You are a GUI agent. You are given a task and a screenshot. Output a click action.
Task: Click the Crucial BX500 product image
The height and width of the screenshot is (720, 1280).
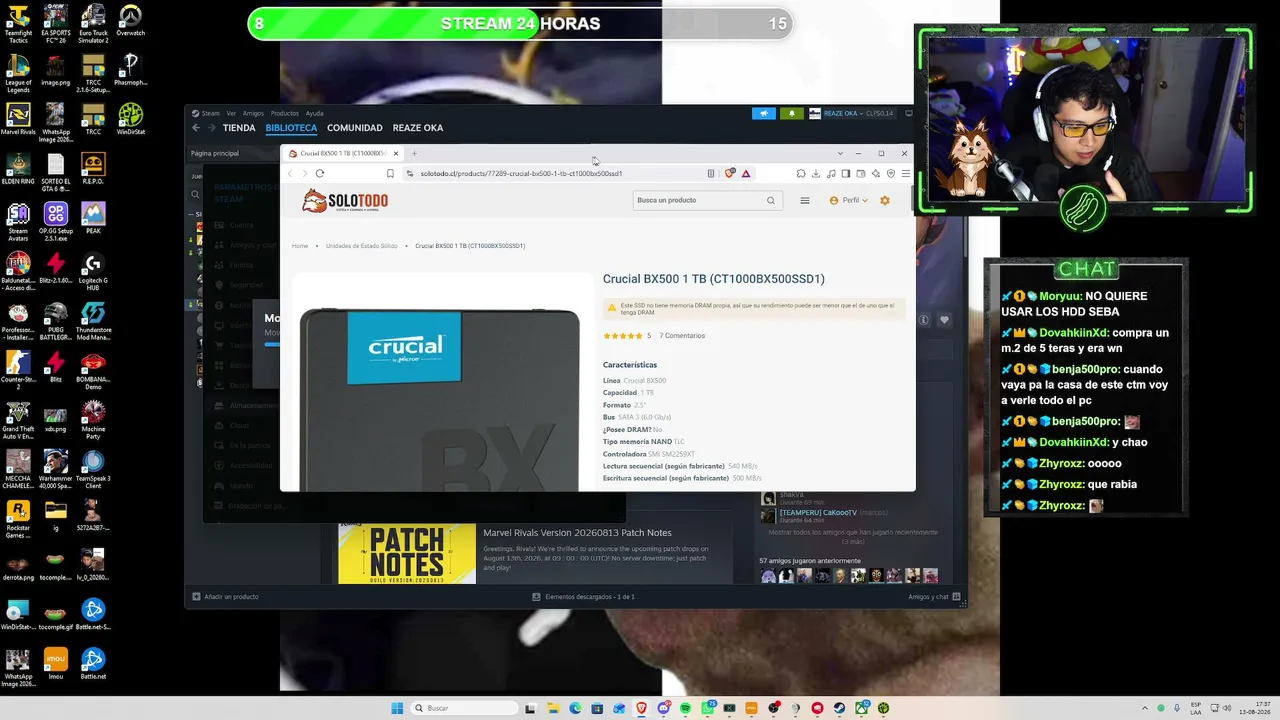pyautogui.click(x=439, y=398)
